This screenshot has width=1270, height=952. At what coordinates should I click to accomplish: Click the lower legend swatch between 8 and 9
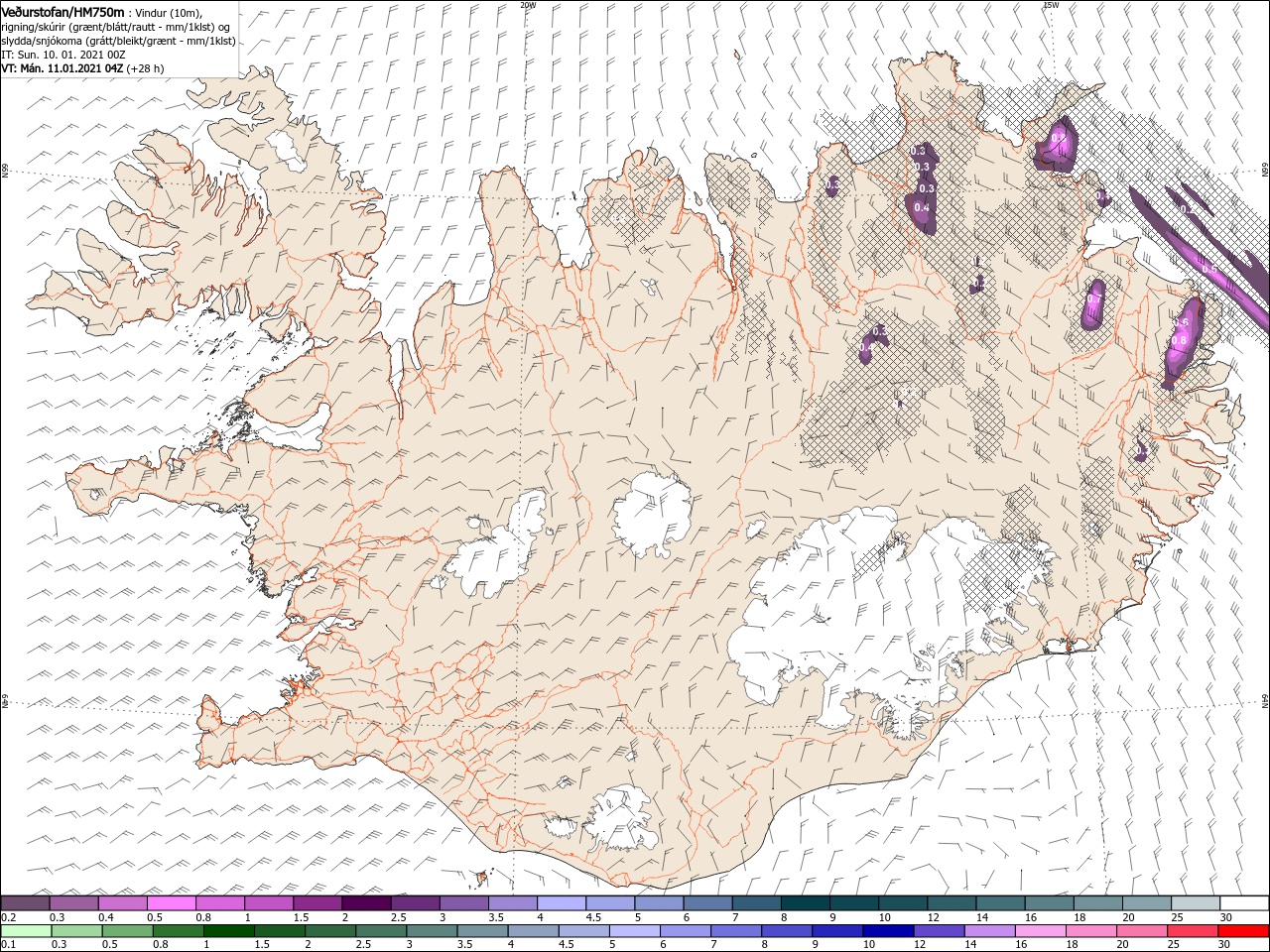pyautogui.click(x=787, y=931)
